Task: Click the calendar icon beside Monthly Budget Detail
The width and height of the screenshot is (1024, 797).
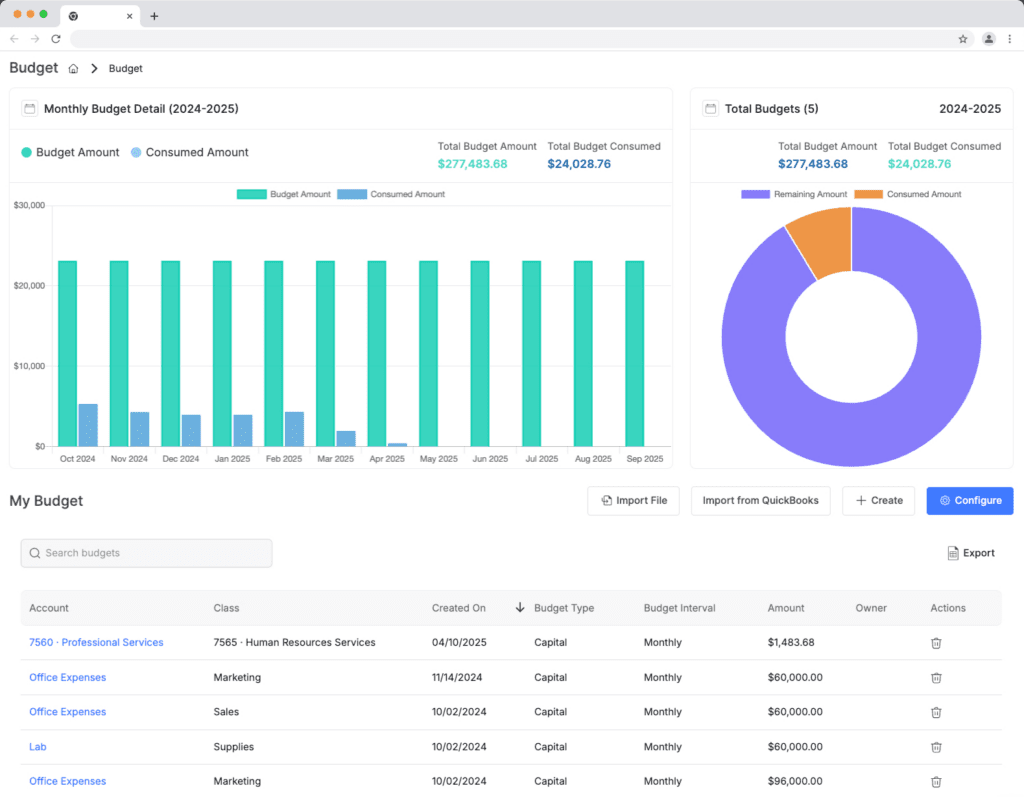Action: click(x=29, y=109)
